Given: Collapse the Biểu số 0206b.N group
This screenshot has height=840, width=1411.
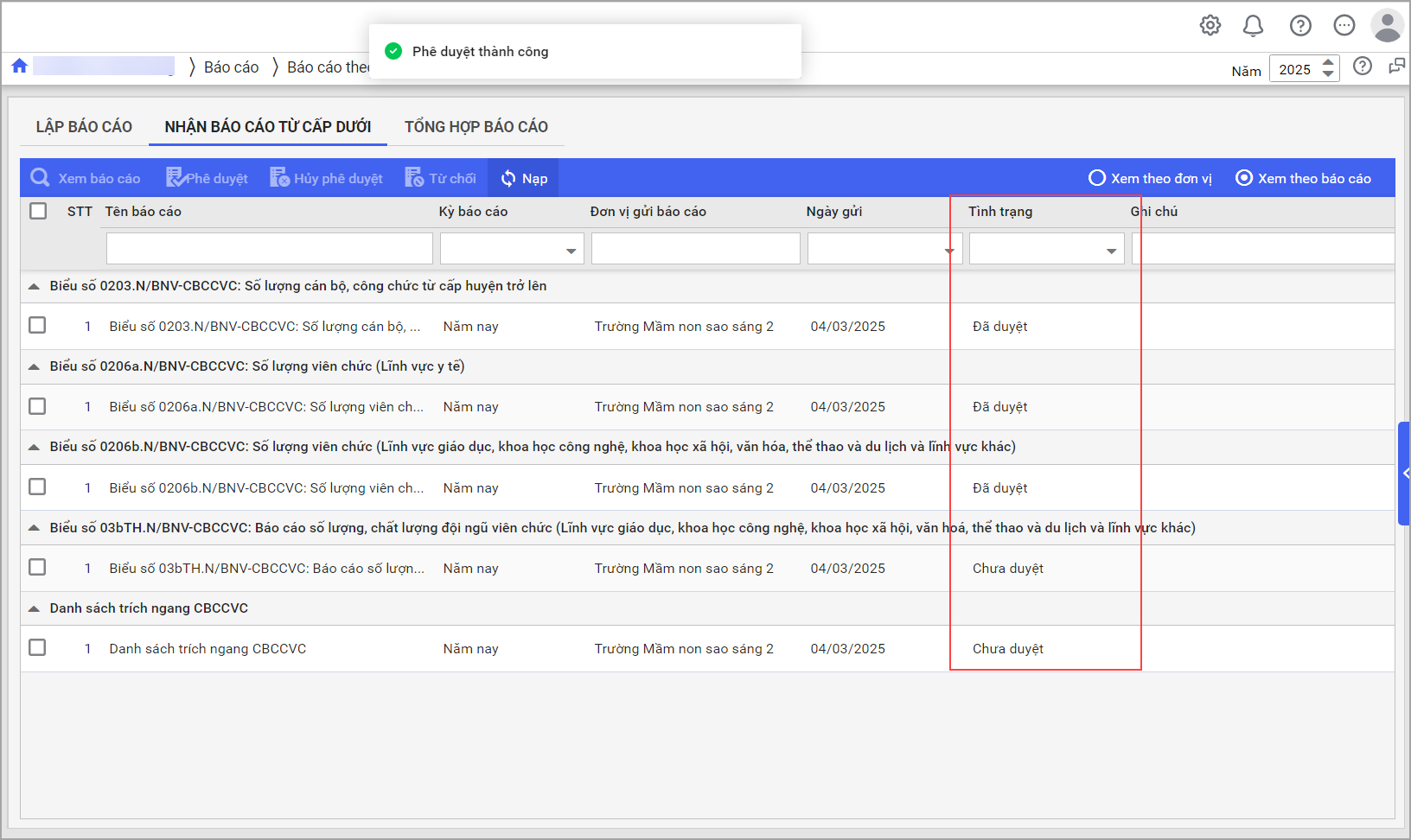Looking at the screenshot, I should coord(34,447).
